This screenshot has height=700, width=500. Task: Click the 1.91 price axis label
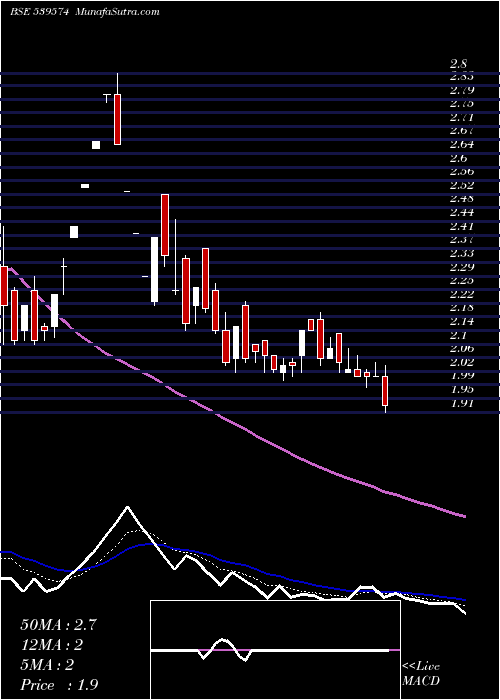pyautogui.click(x=462, y=403)
